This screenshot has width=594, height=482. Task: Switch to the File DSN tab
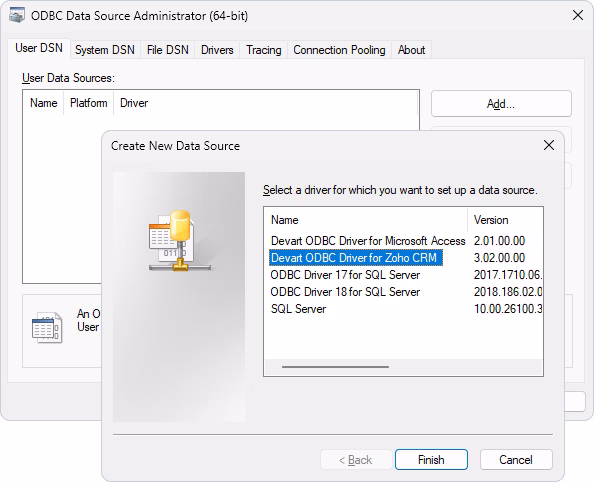[x=167, y=50]
